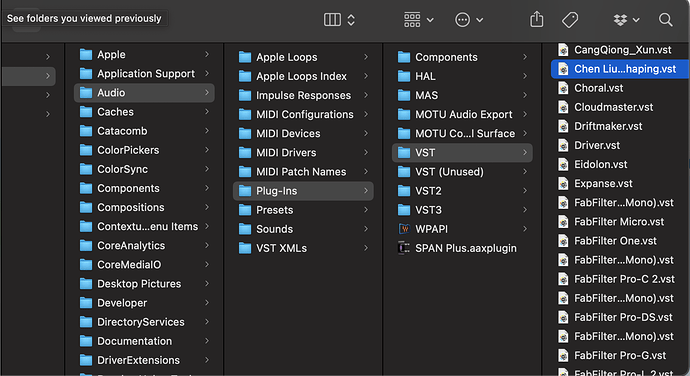The image size is (690, 376).
Task: Select the Desktop Pictures folder
Action: [x=144, y=284]
